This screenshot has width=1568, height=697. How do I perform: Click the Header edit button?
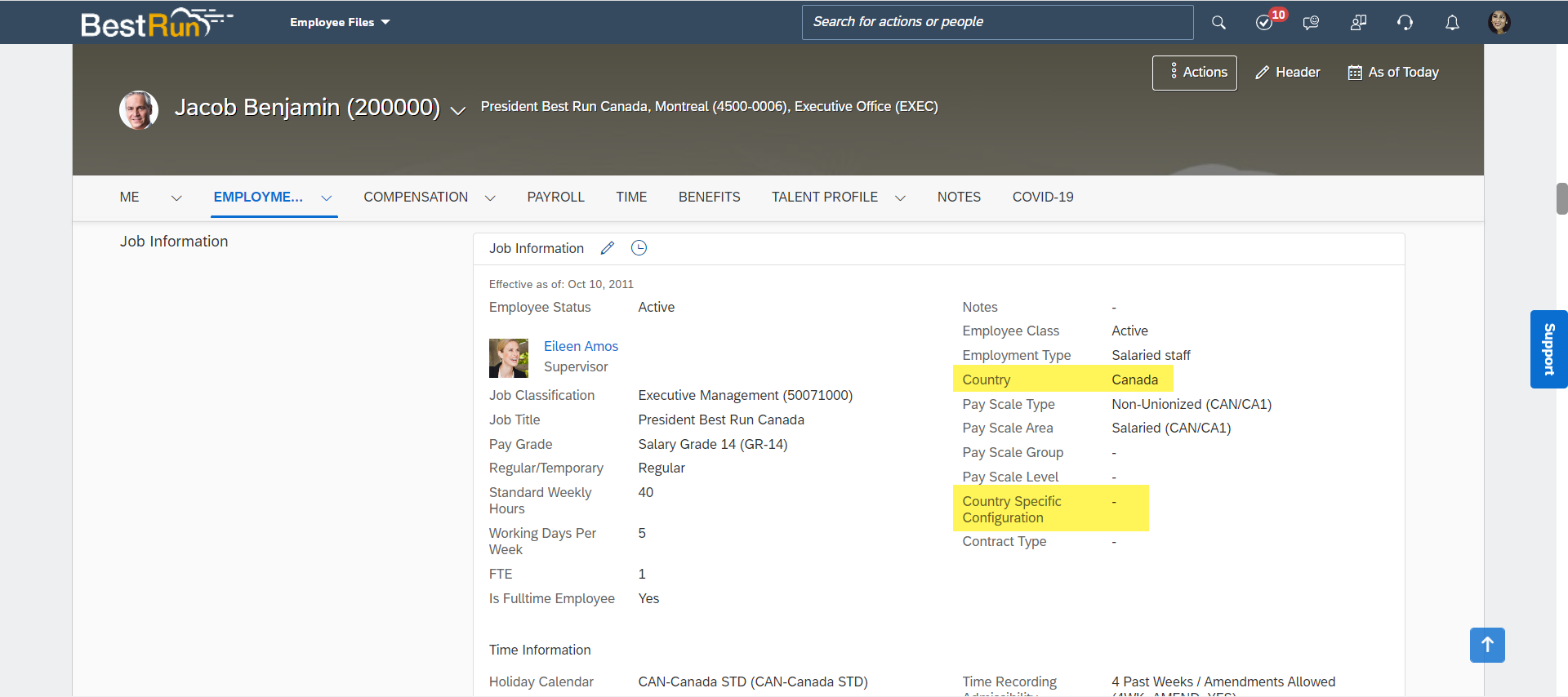[1288, 73]
